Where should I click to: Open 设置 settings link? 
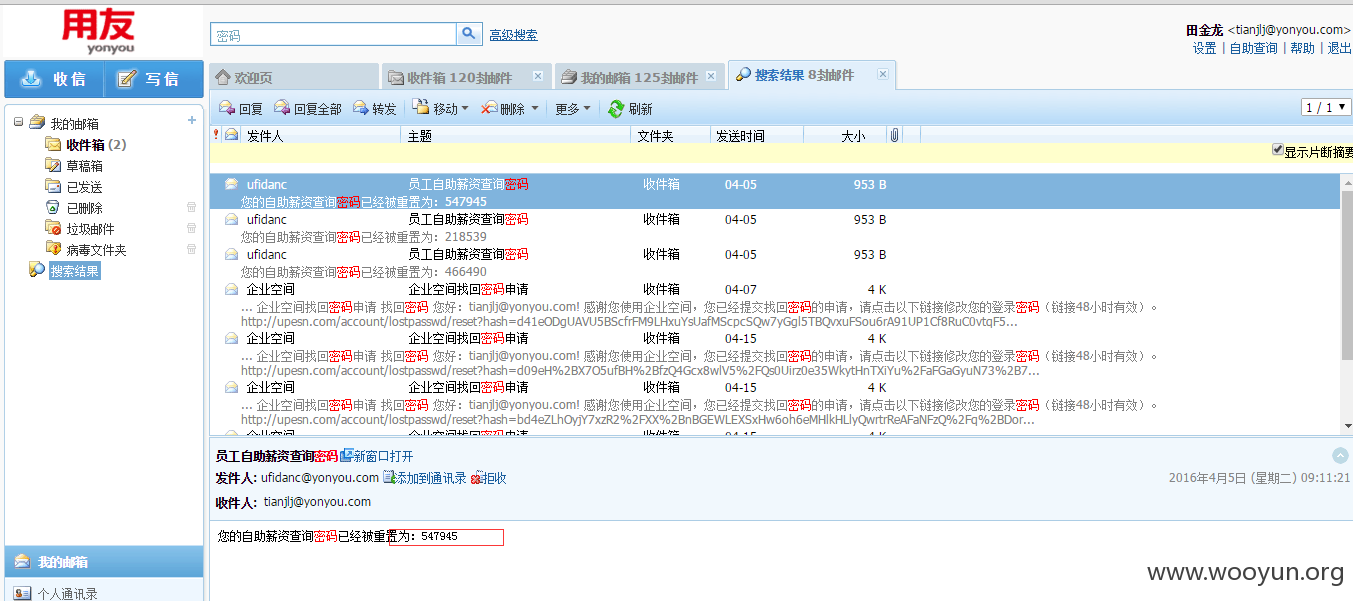tap(1204, 48)
